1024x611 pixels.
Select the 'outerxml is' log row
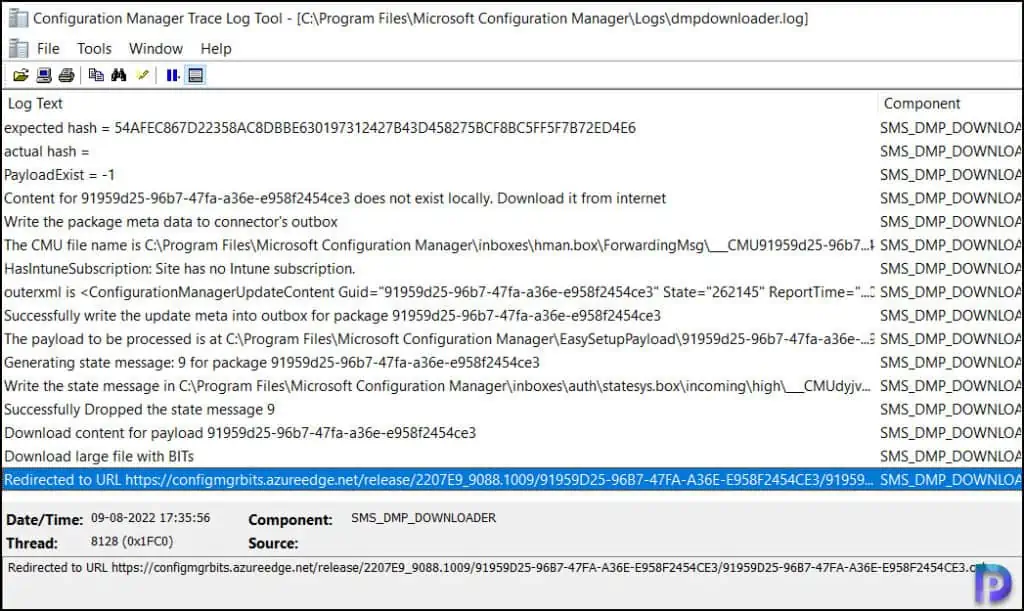pyautogui.click(x=512, y=292)
